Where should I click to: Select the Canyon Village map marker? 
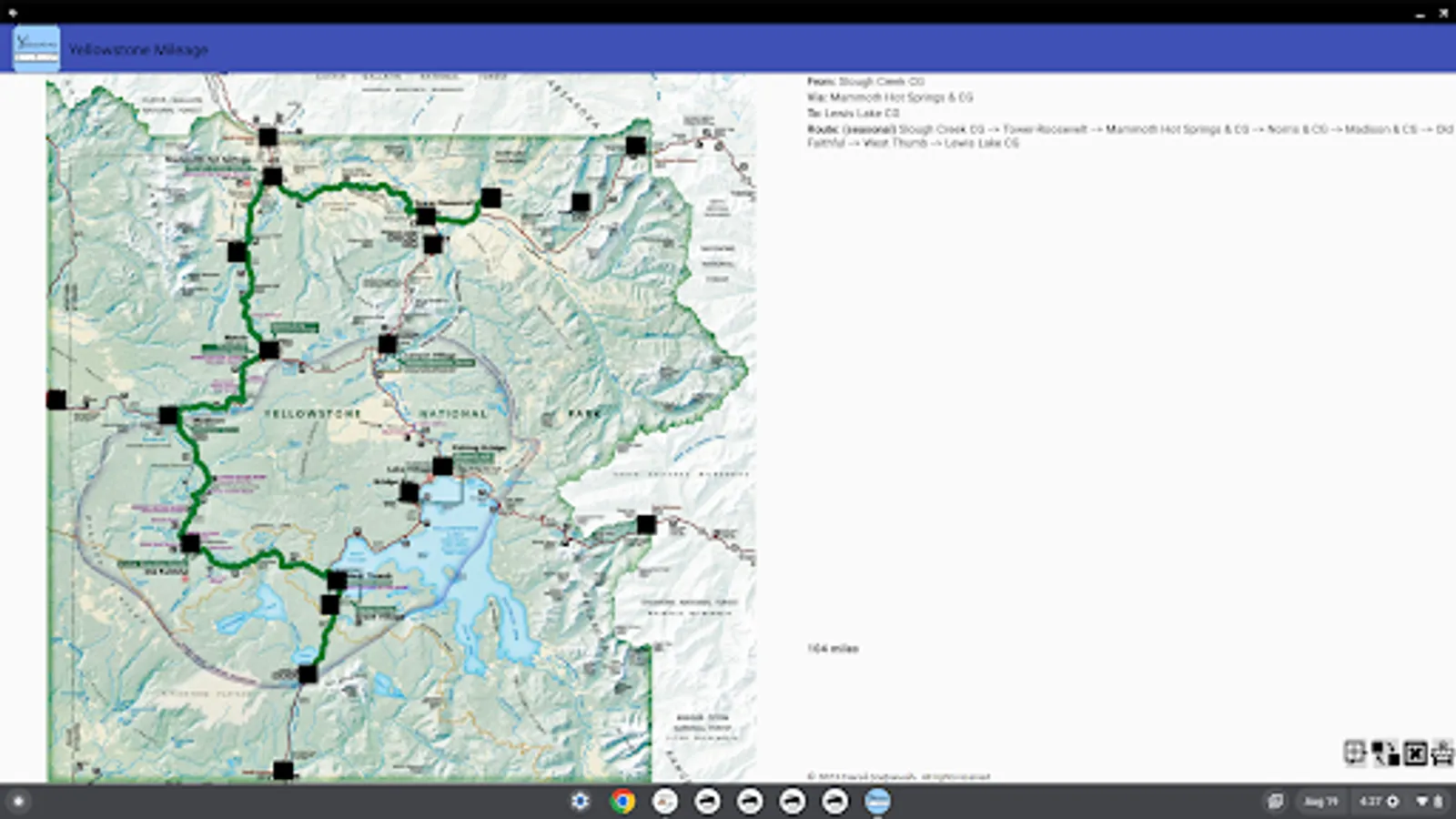click(x=388, y=344)
